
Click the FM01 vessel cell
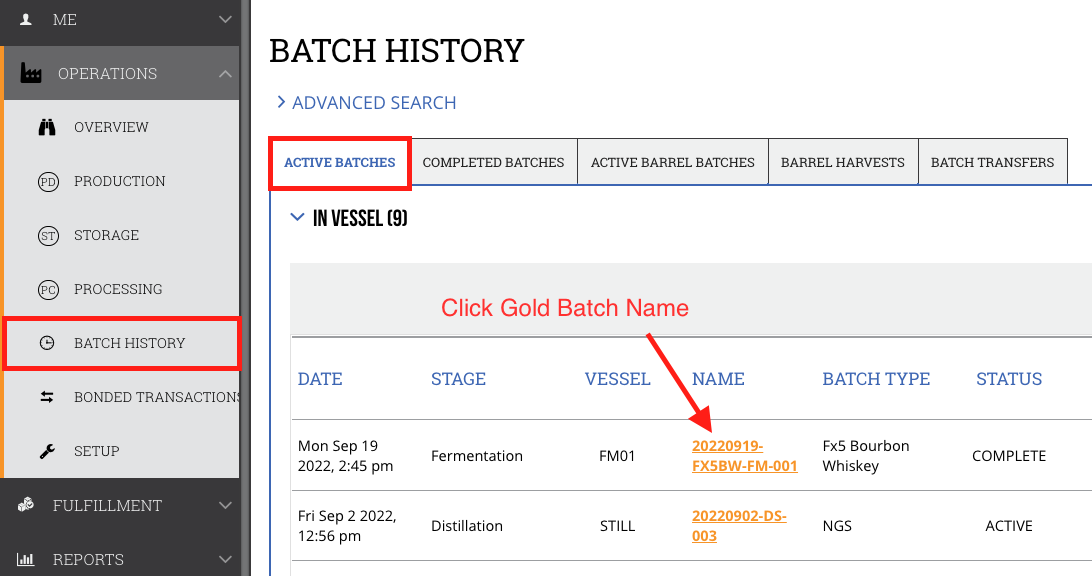(x=617, y=456)
